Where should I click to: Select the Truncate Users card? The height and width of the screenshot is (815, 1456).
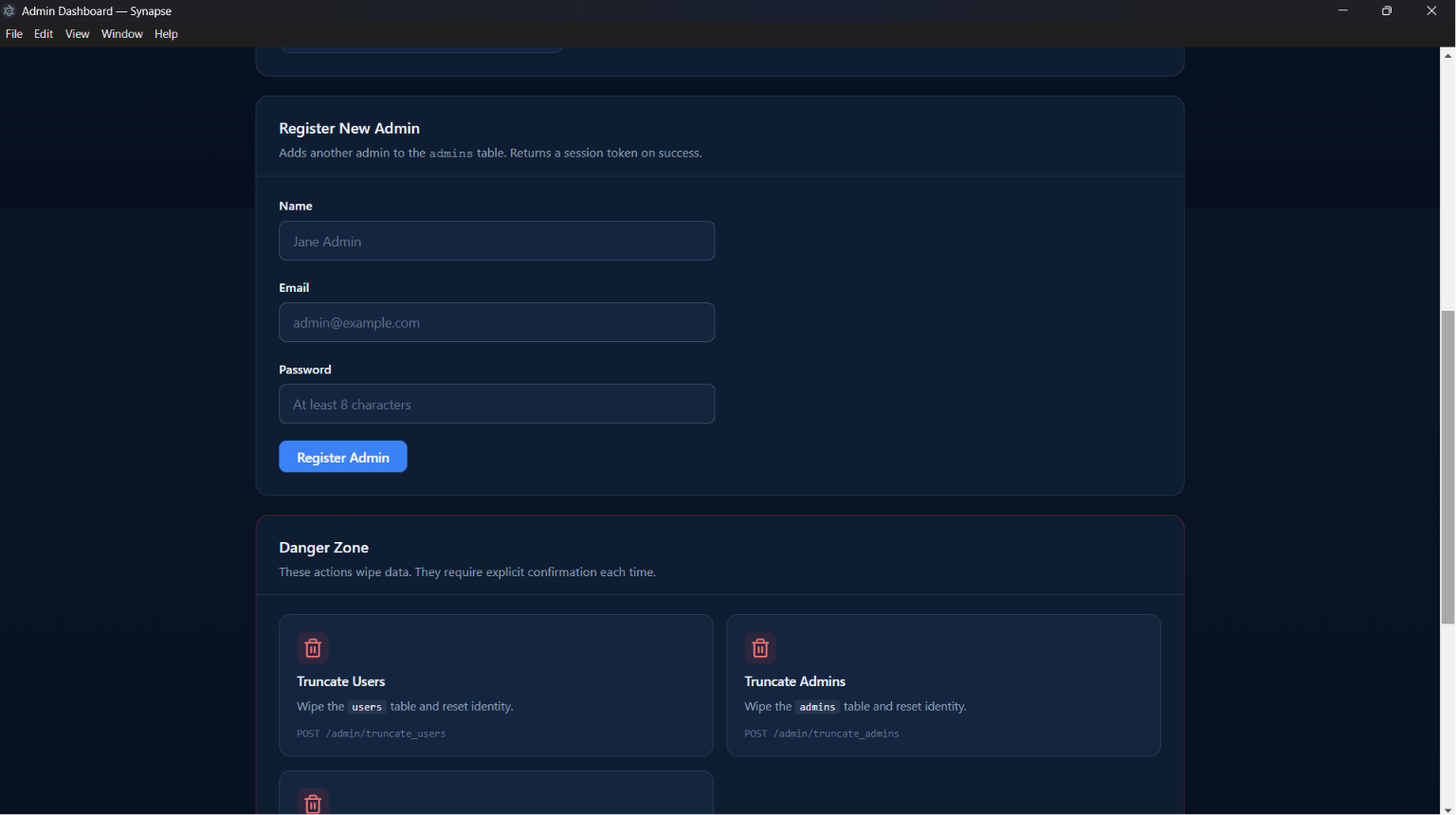click(x=496, y=685)
